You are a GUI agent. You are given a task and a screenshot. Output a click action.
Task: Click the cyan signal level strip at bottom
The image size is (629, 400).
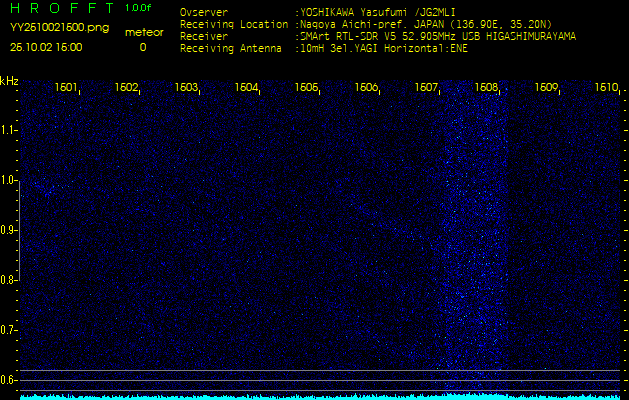tap(320, 396)
